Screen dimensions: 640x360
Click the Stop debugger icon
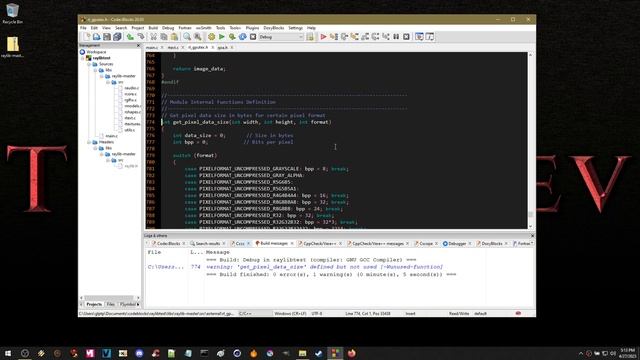click(406, 37)
